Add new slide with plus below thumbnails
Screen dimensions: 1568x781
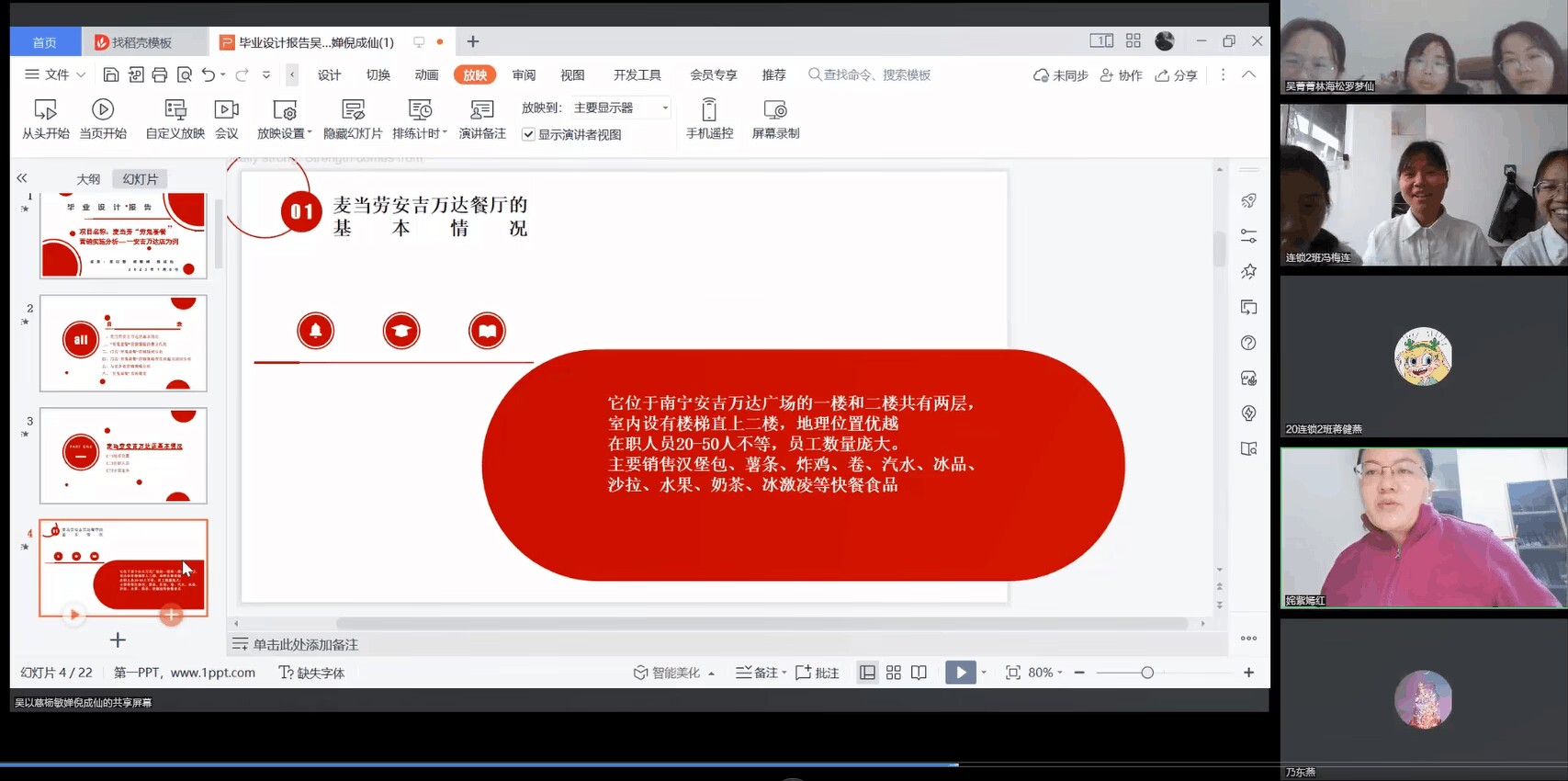tap(118, 640)
